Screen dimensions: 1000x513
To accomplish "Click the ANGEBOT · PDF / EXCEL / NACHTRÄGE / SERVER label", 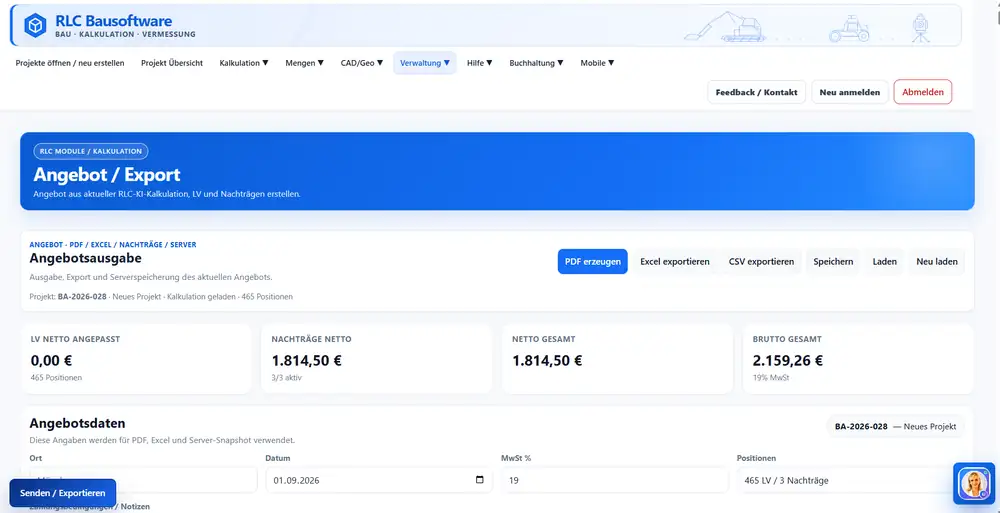I will tap(113, 244).
